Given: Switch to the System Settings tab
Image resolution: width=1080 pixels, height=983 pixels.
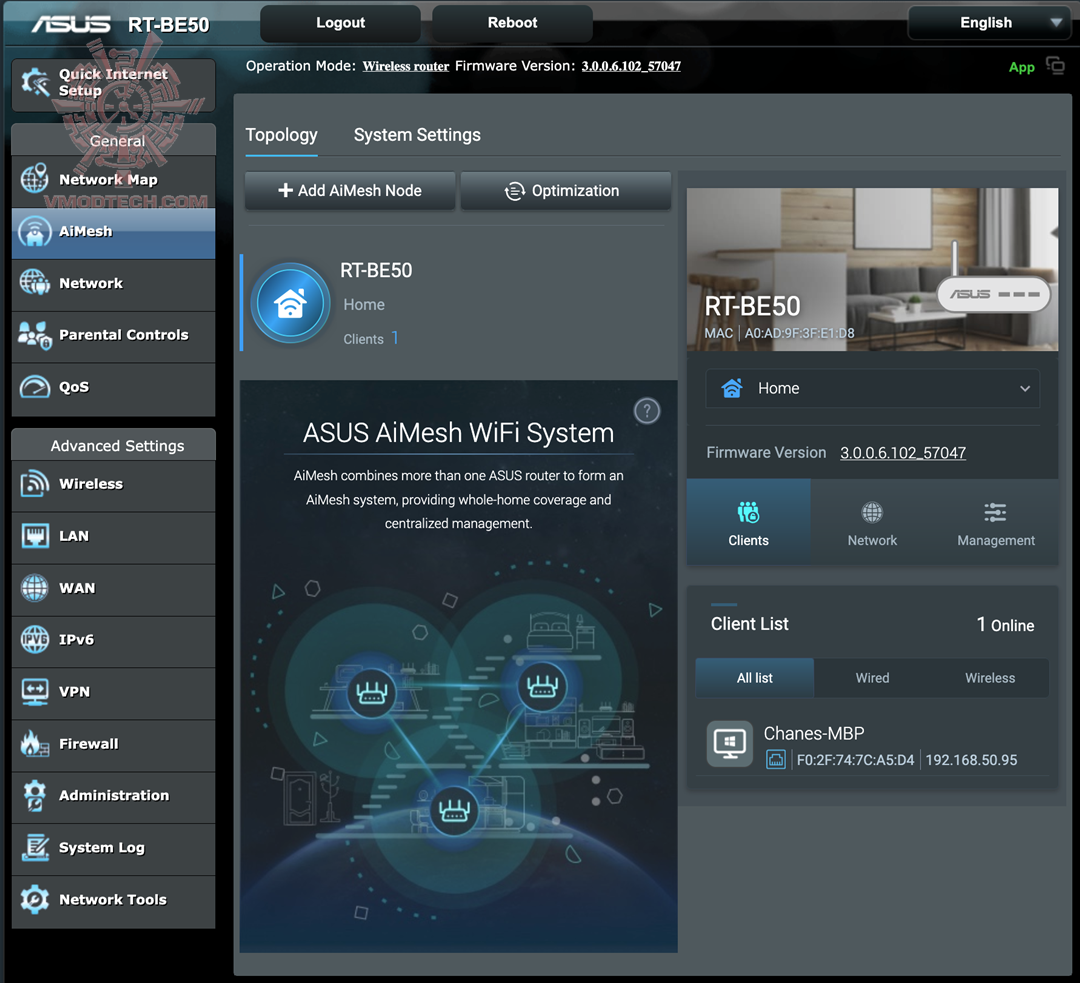Looking at the screenshot, I should 417,135.
